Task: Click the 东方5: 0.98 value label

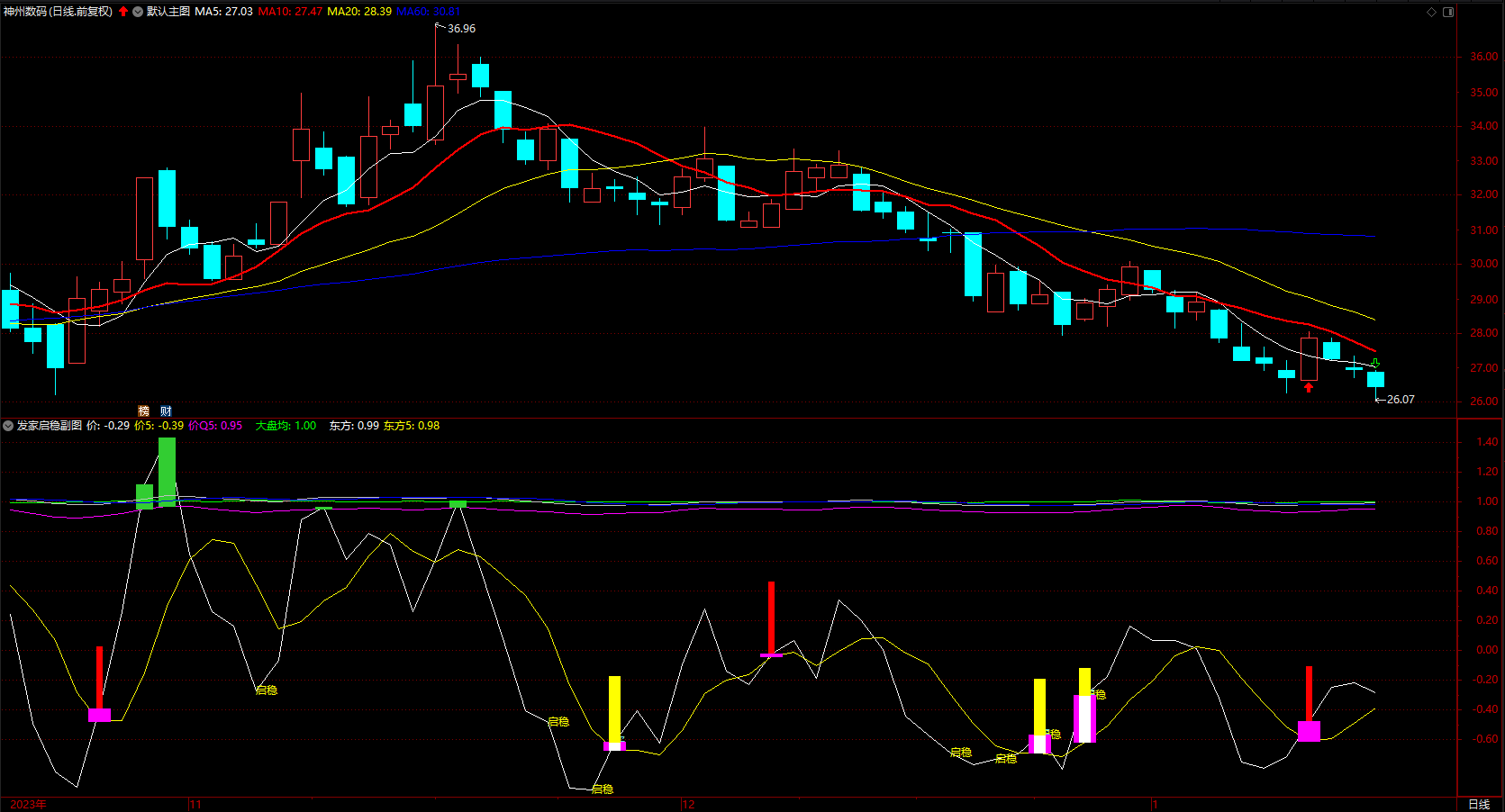Action: 412,426
